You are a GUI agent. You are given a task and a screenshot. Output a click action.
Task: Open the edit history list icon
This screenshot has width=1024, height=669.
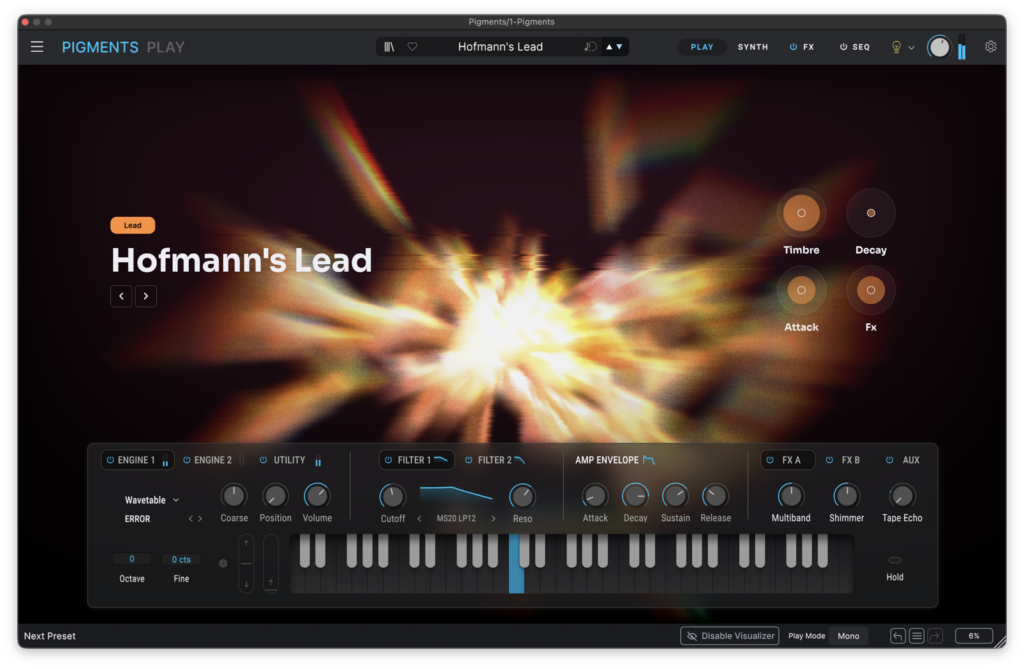(x=916, y=636)
